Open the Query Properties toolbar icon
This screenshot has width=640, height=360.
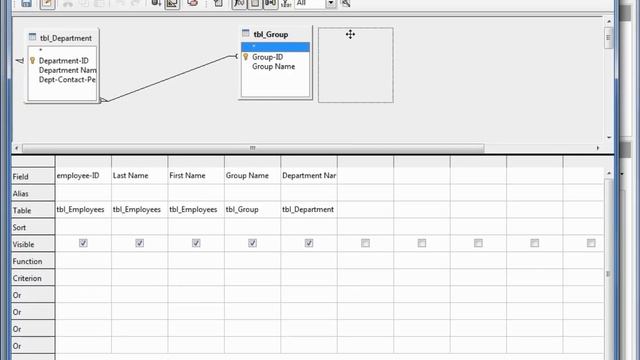click(x=346, y=3)
